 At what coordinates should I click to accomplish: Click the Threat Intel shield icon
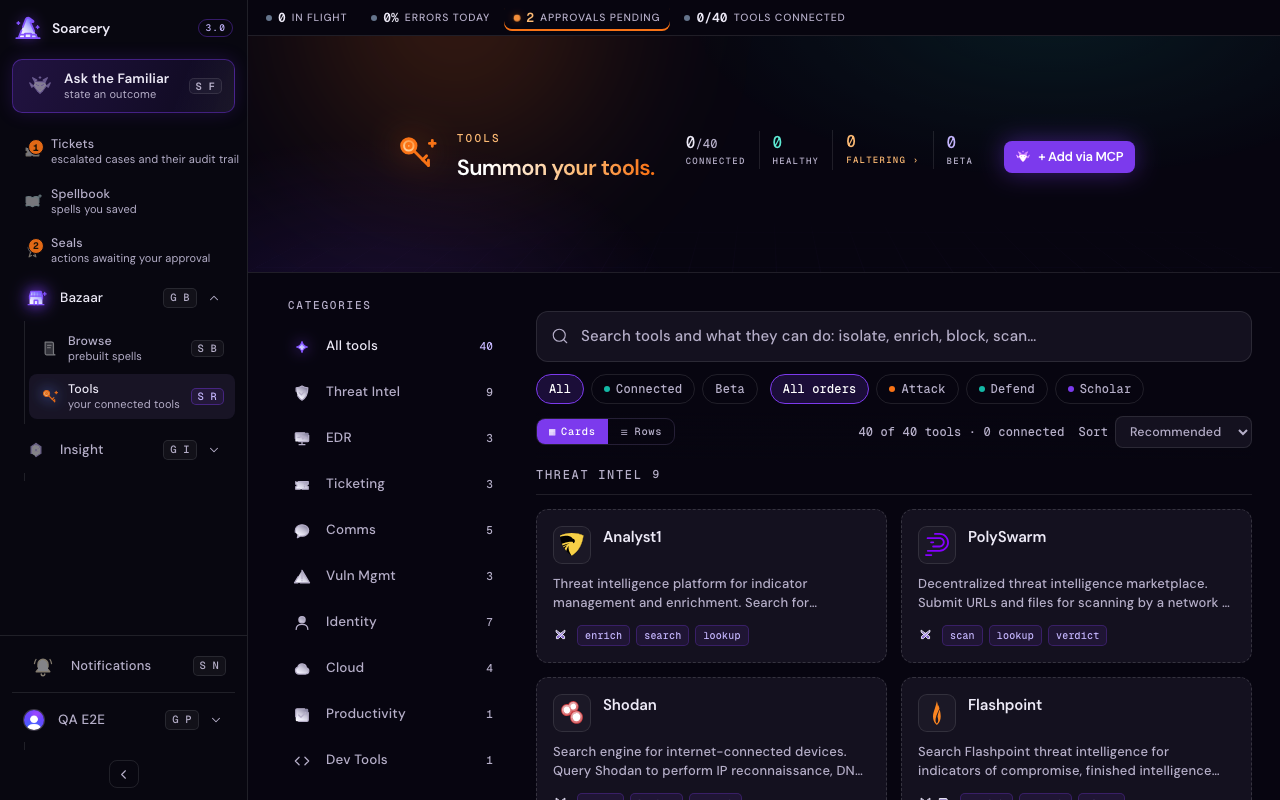tap(302, 392)
